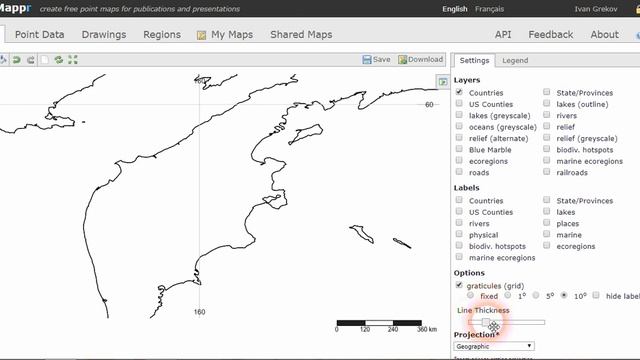Image resolution: width=640 pixels, height=360 pixels.
Task: Check biodiv. hotspots labels checkbox
Action: tap(459, 245)
